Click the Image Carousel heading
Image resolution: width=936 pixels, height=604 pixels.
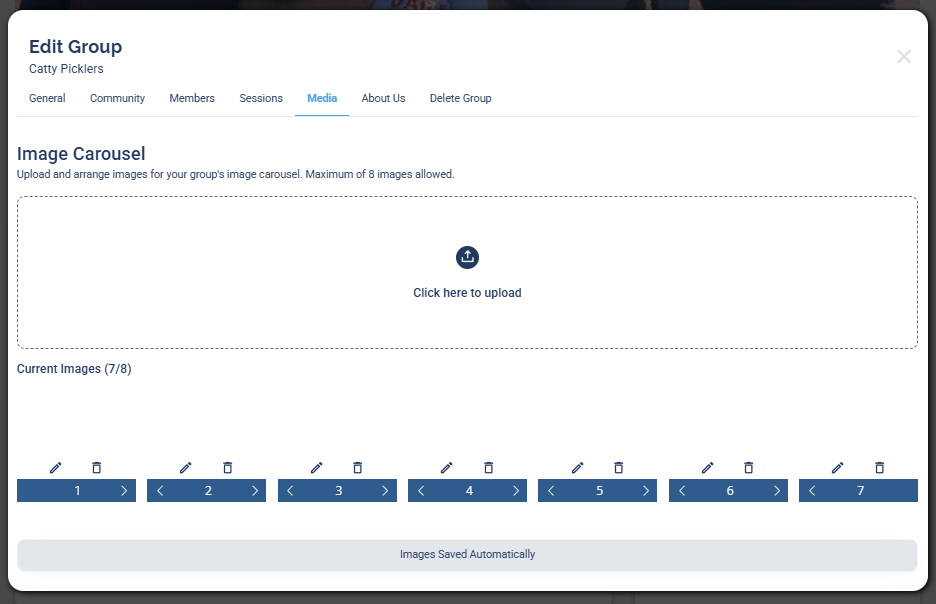point(81,154)
